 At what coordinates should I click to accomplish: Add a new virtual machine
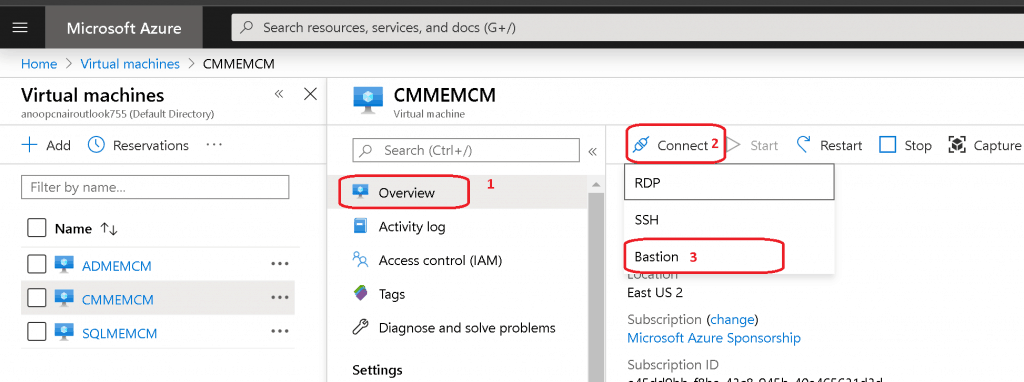tap(46, 145)
